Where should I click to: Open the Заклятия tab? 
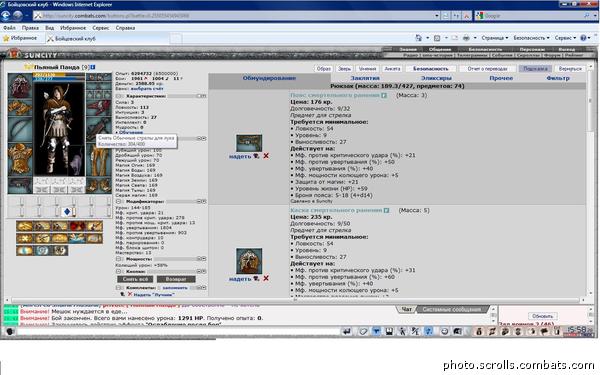365,78
